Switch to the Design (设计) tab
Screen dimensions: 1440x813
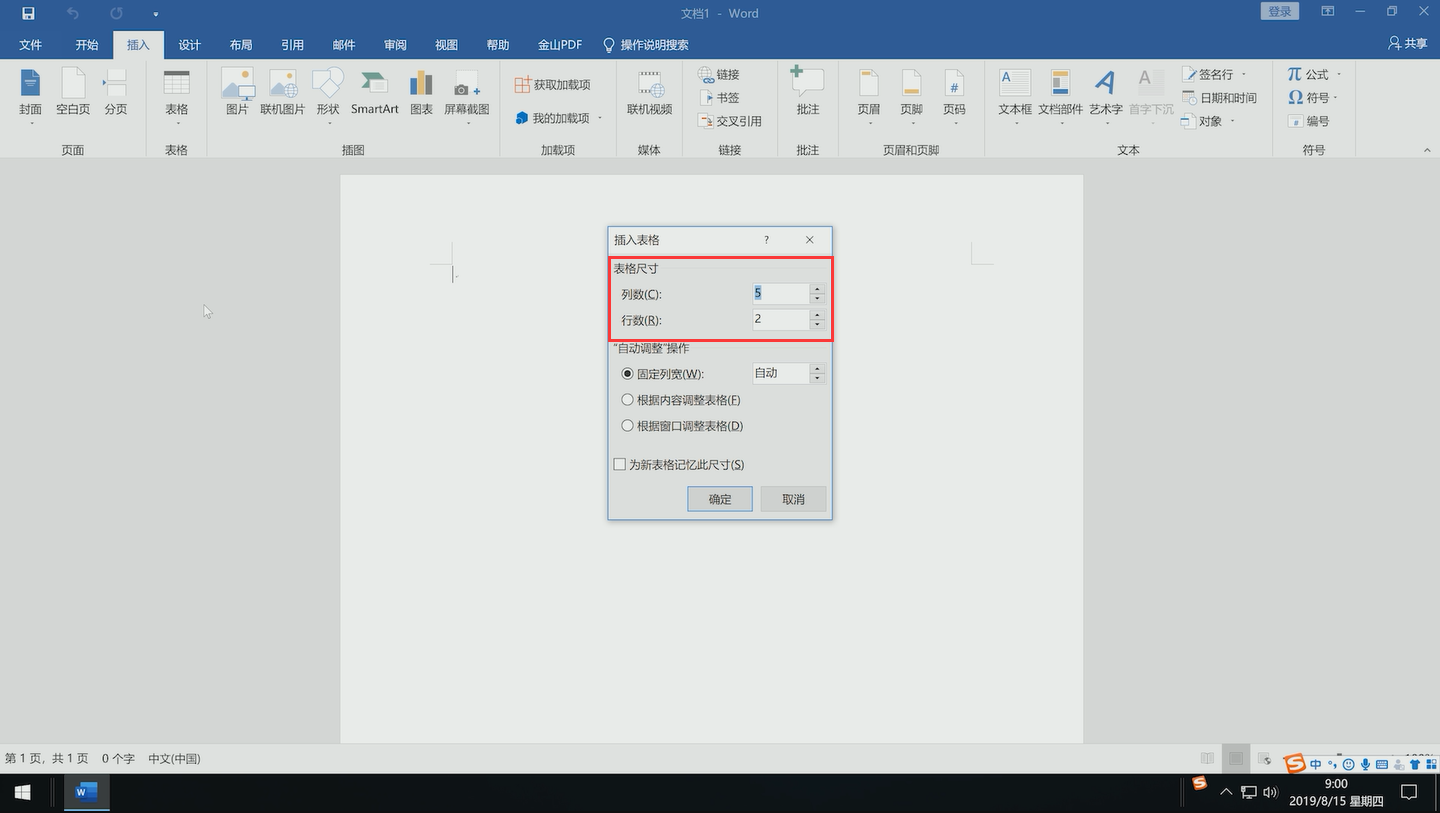coord(190,45)
